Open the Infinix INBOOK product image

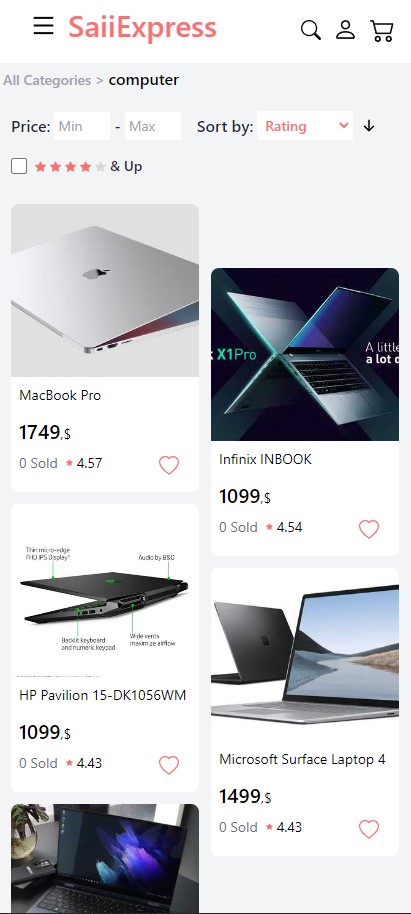305,354
